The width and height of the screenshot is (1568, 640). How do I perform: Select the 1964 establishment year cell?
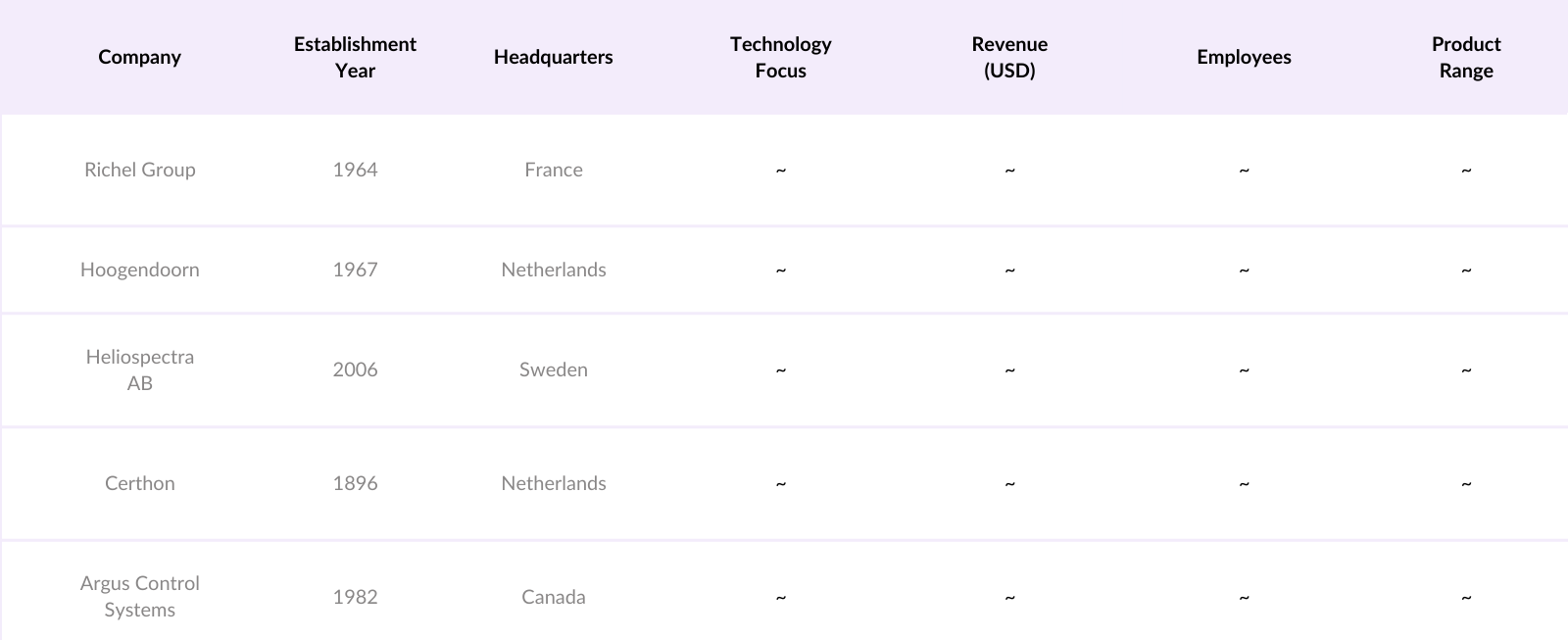click(355, 170)
